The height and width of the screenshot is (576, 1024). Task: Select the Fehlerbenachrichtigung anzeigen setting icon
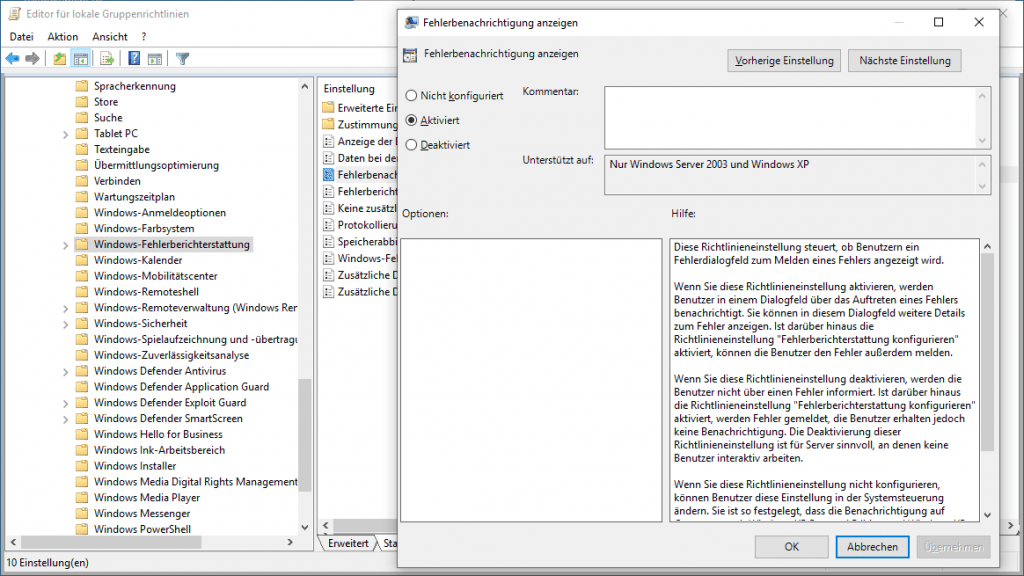click(330, 174)
